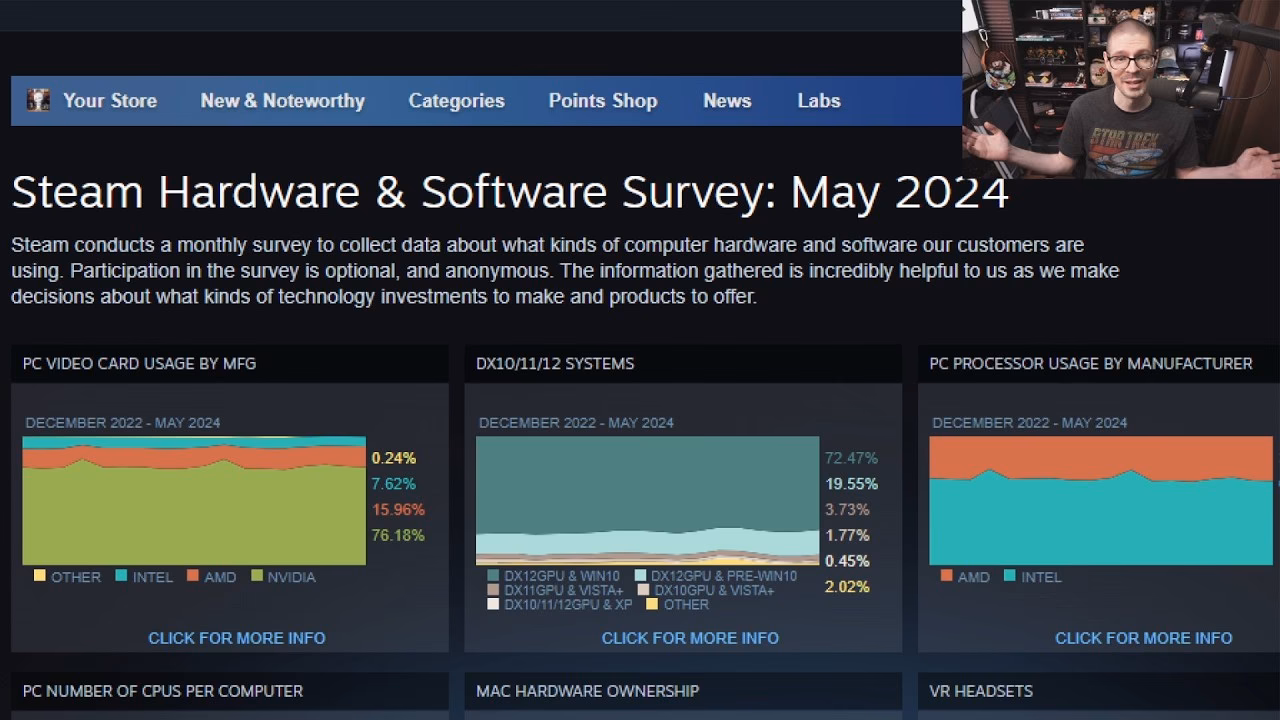Select the DX11GPU & VISTA+ legend swatch
The width and height of the screenshot is (1280, 720).
point(493,590)
